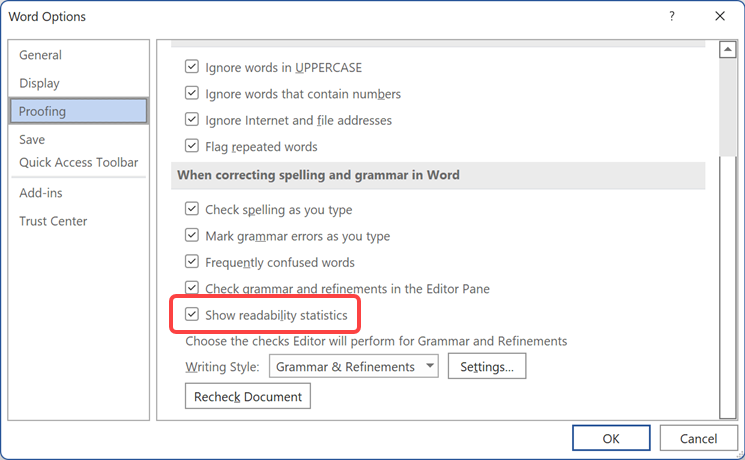The height and width of the screenshot is (460, 745).
Task: Click the Settings... button
Action: click(x=486, y=367)
